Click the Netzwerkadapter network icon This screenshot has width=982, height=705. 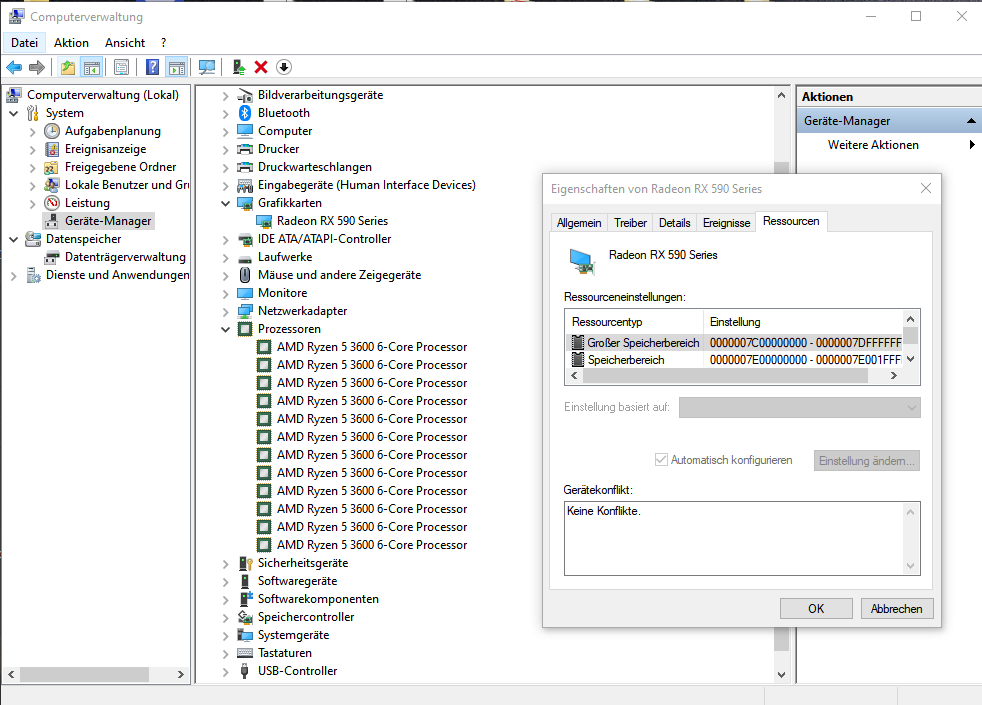[x=245, y=311]
